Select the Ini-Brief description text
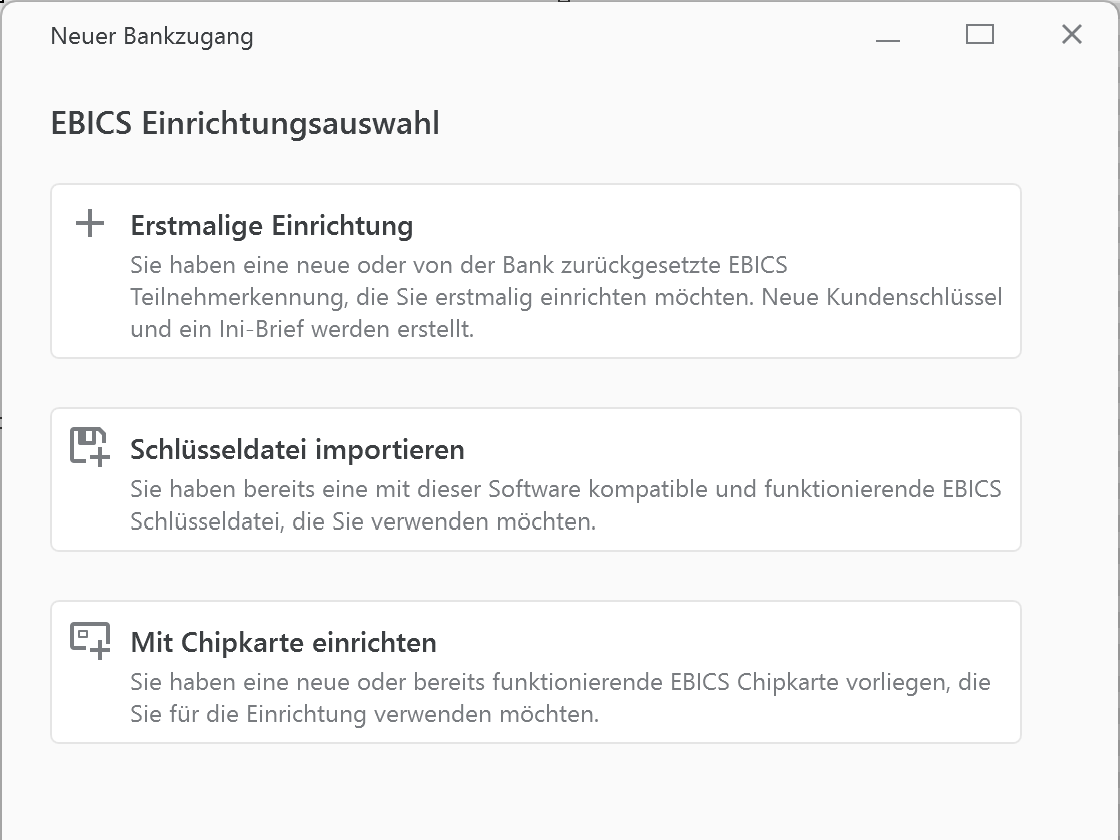Screen dimensions: 1120x840 click(560, 297)
